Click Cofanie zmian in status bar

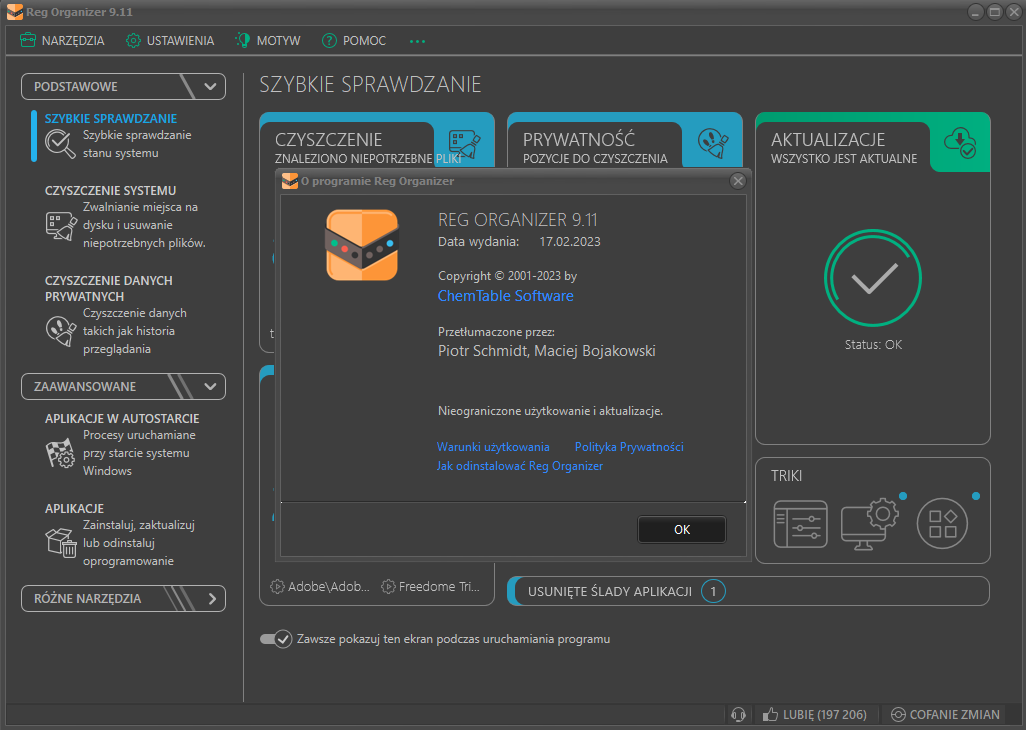(946, 714)
